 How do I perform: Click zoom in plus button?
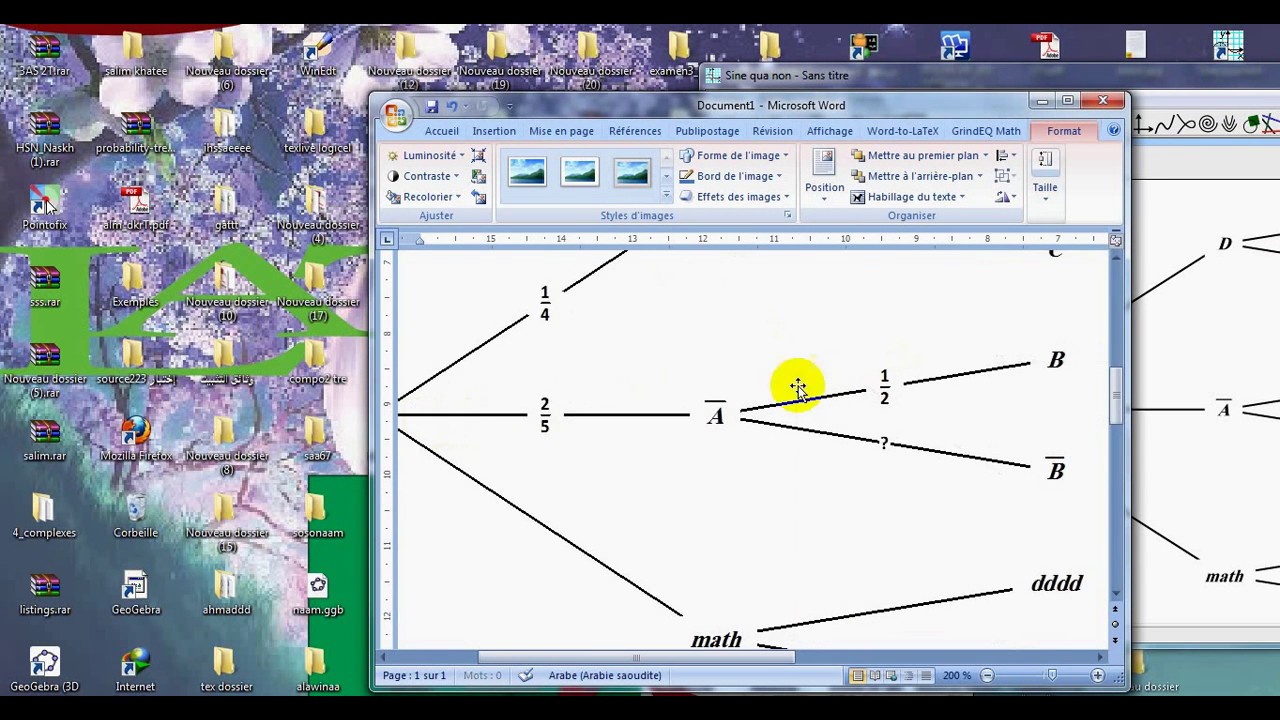tap(1097, 676)
